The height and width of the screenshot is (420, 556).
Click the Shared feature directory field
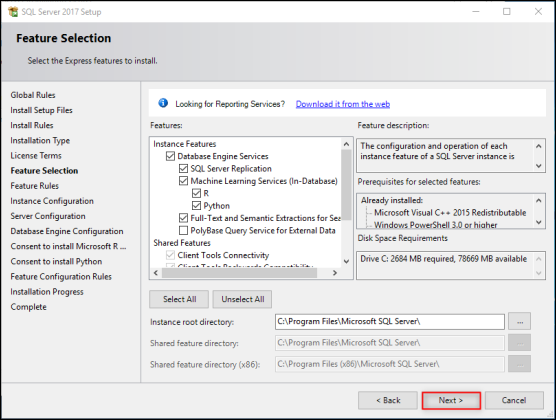(390, 343)
